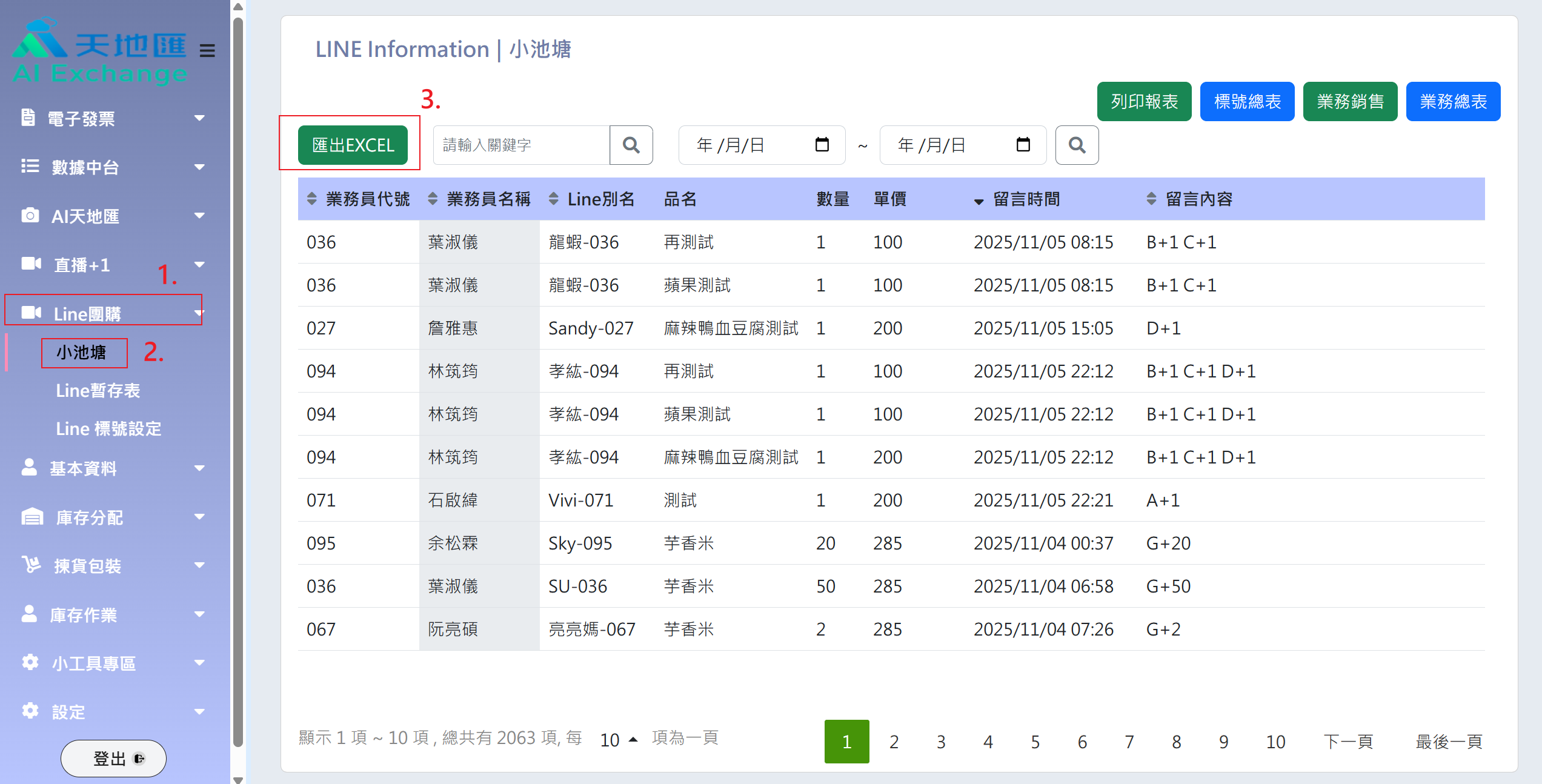
Task: Open the rows-per-page dropdown showing 10
Action: (x=617, y=740)
